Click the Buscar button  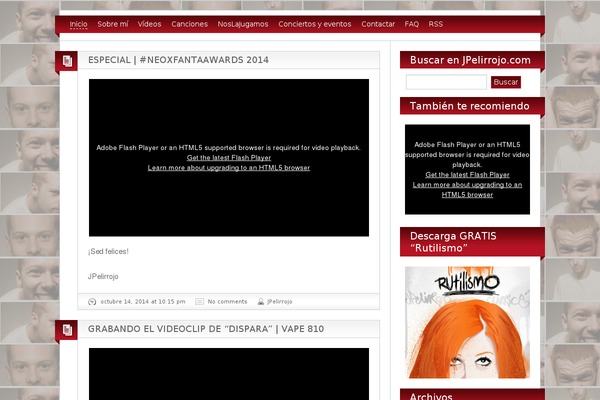[x=506, y=82]
